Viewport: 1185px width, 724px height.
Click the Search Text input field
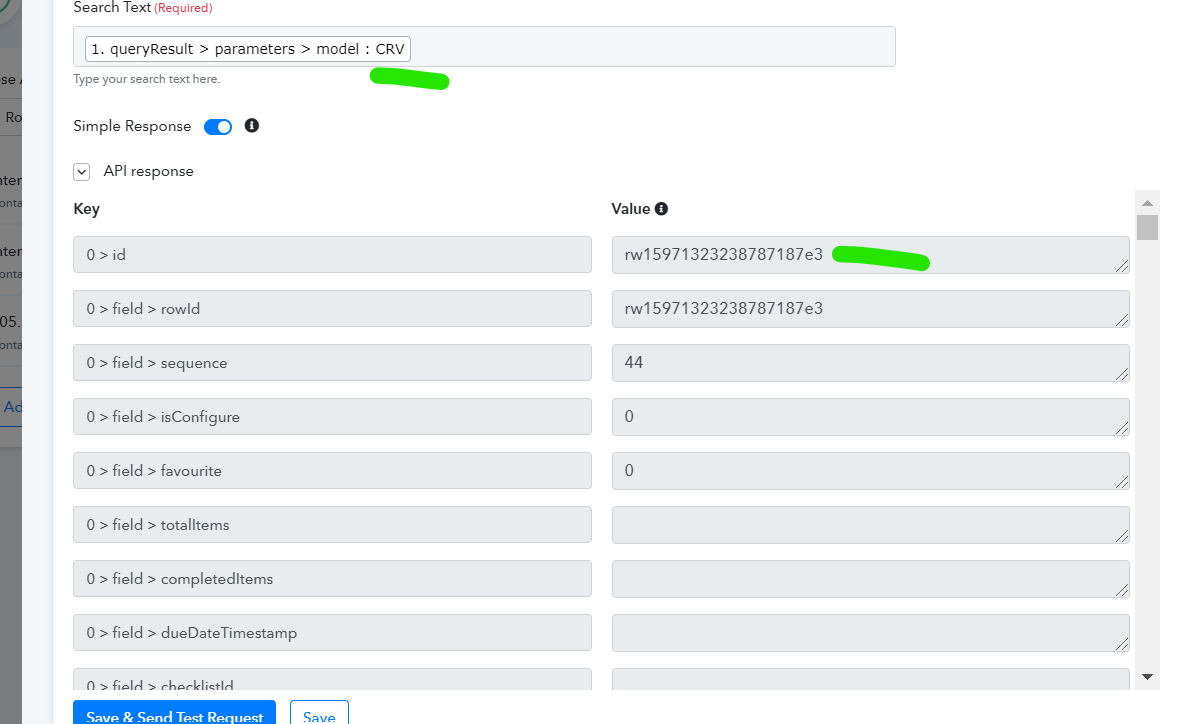650,48
